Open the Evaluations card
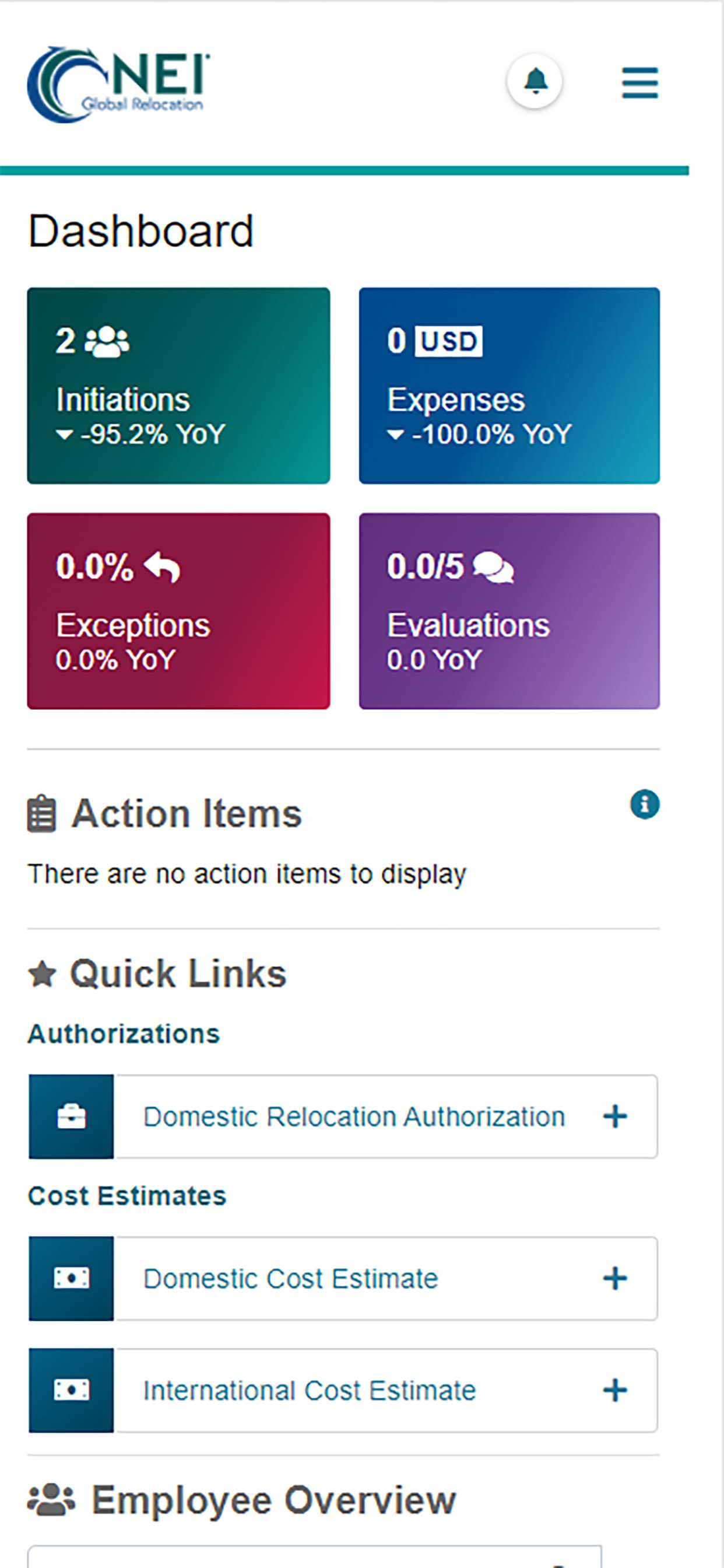The width and height of the screenshot is (724, 1568). (509, 611)
